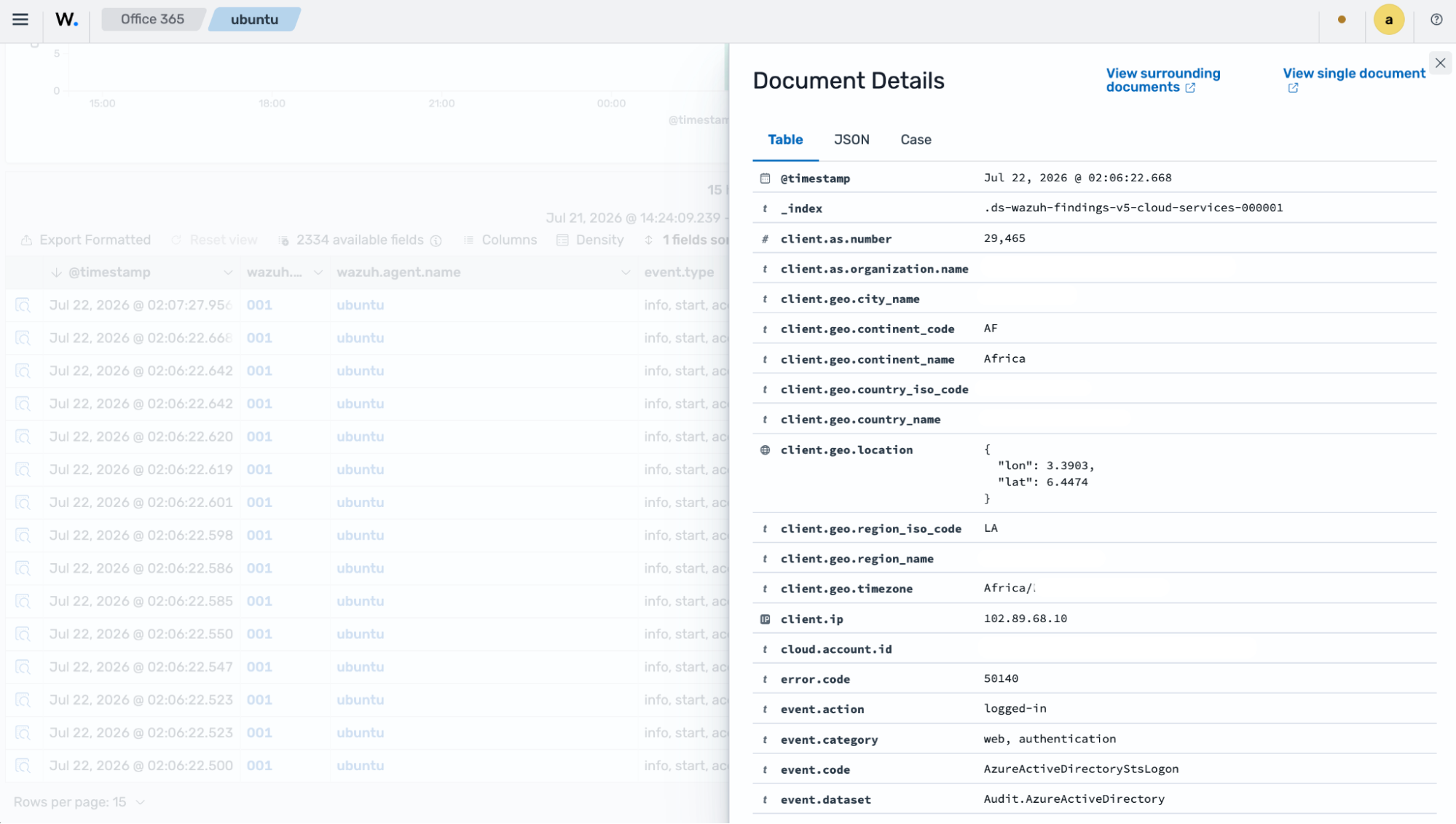This screenshot has height=824, width=1456.
Task: Select client.as.number value 29,465
Action: point(1004,239)
